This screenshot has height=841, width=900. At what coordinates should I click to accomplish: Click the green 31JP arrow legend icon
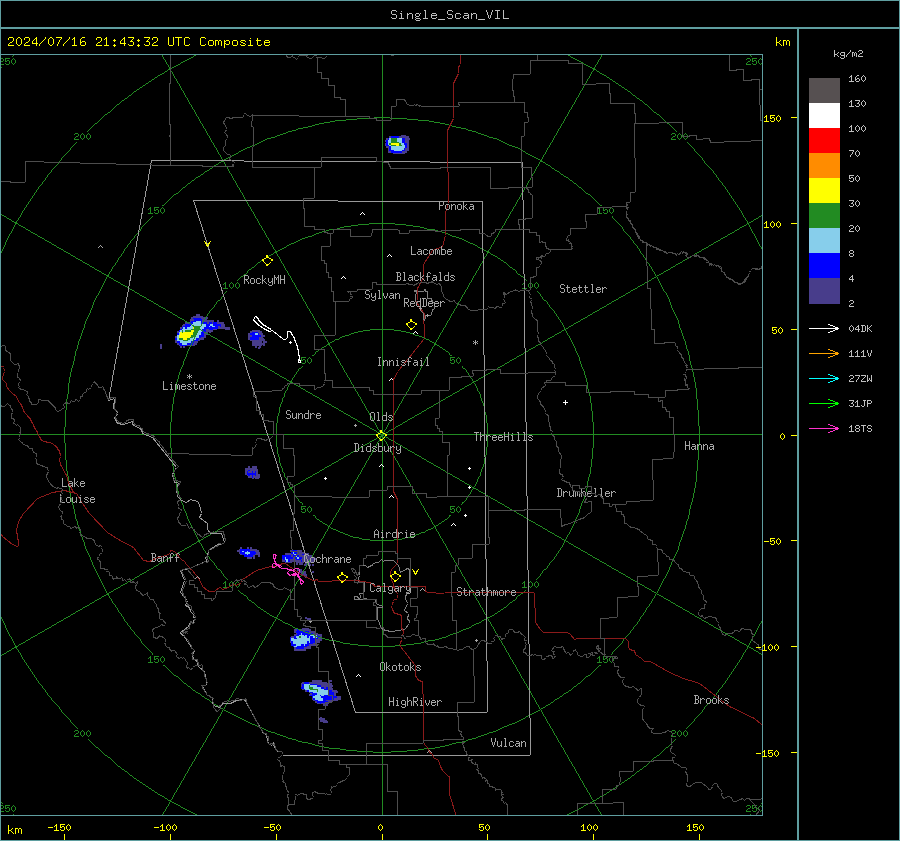coord(824,404)
